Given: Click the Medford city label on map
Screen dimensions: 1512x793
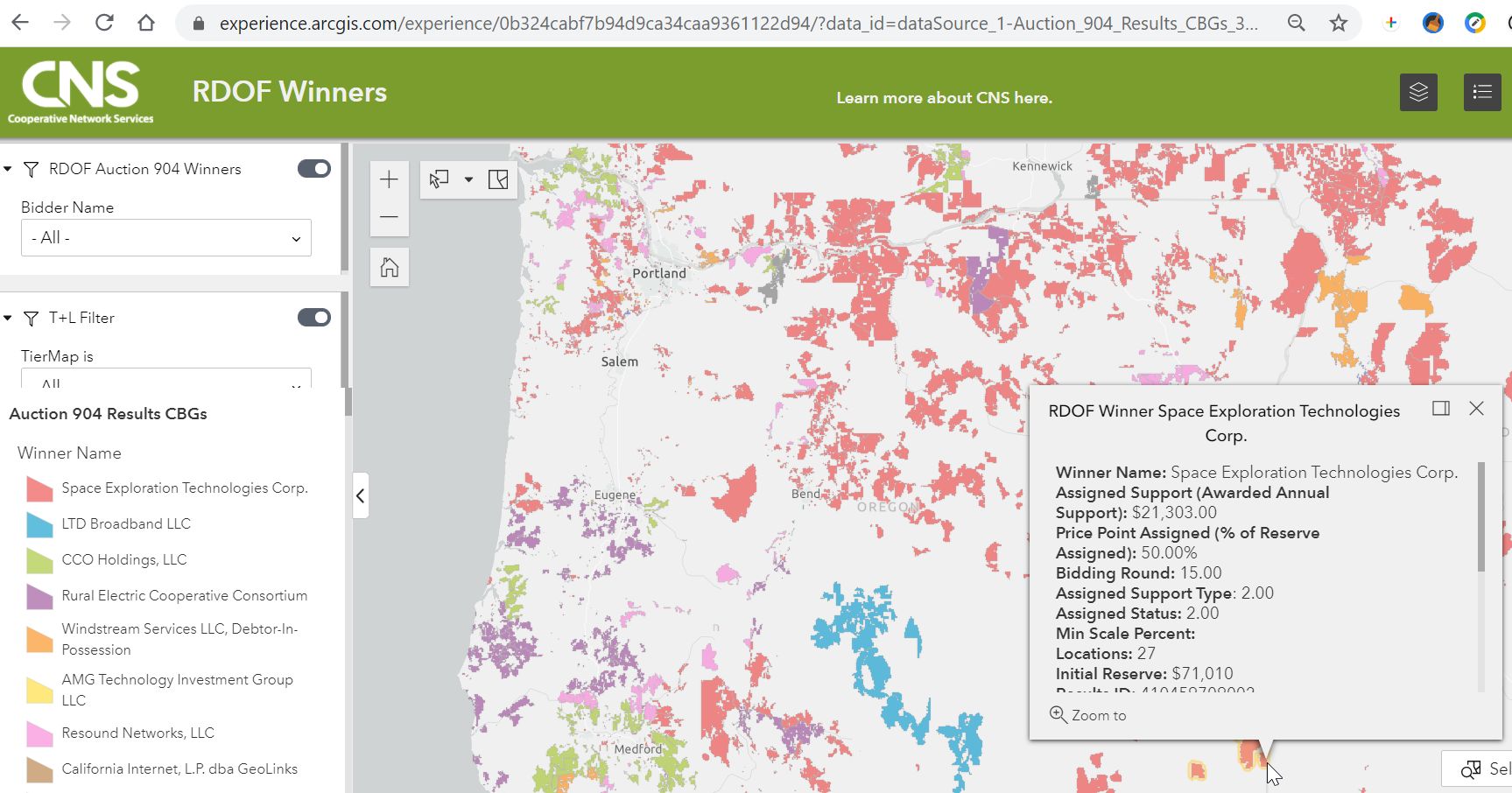Looking at the screenshot, I should point(638,749).
